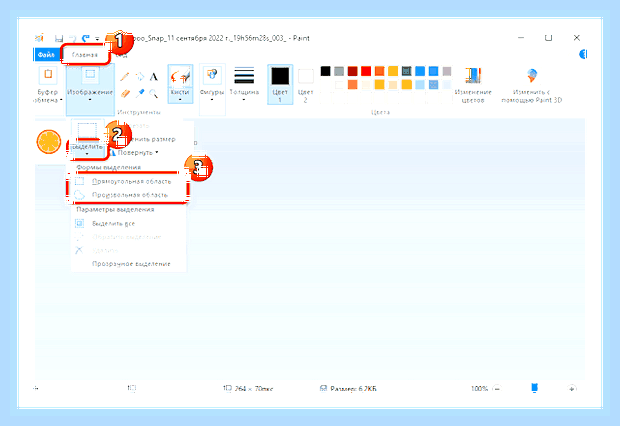Open the Фигуры shapes dropdown
Screen dimensions: 620x426
pos(212,89)
